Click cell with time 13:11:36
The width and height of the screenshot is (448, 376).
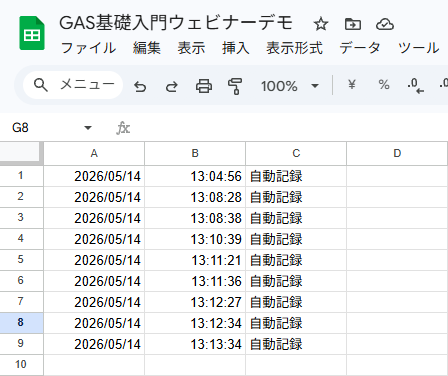coord(195,281)
